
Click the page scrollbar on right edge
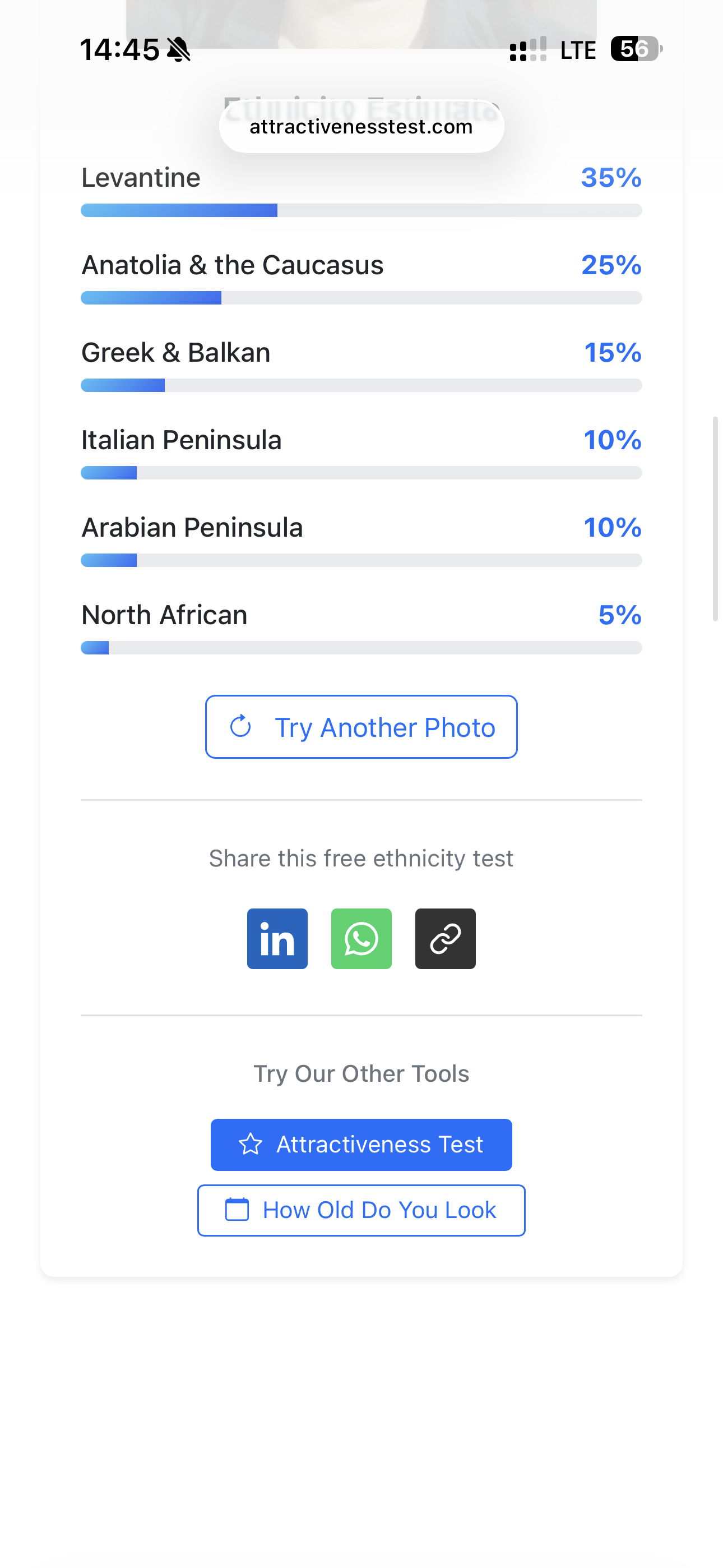[x=715, y=519]
